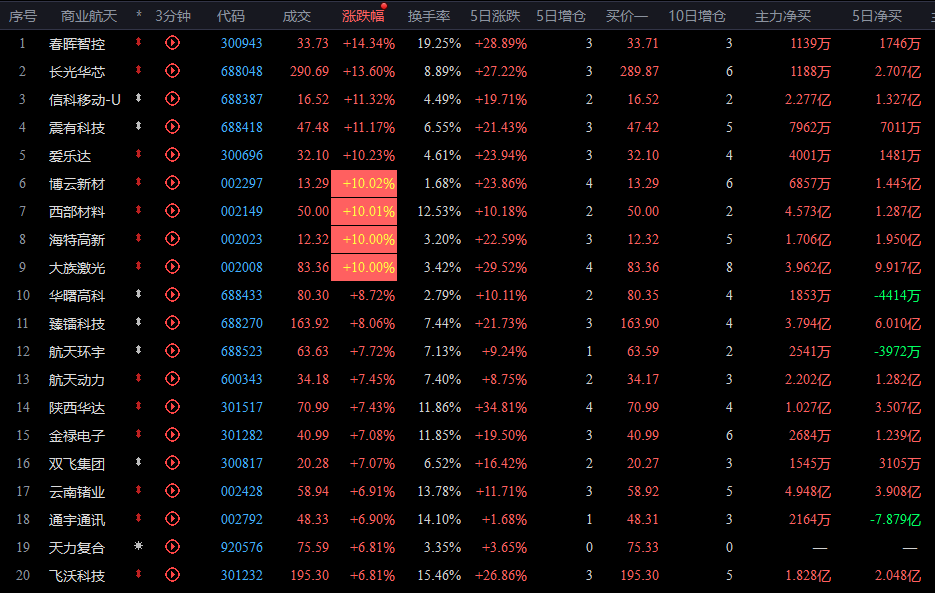
Task: Click the 主力净买 column header
Action: 782,16
